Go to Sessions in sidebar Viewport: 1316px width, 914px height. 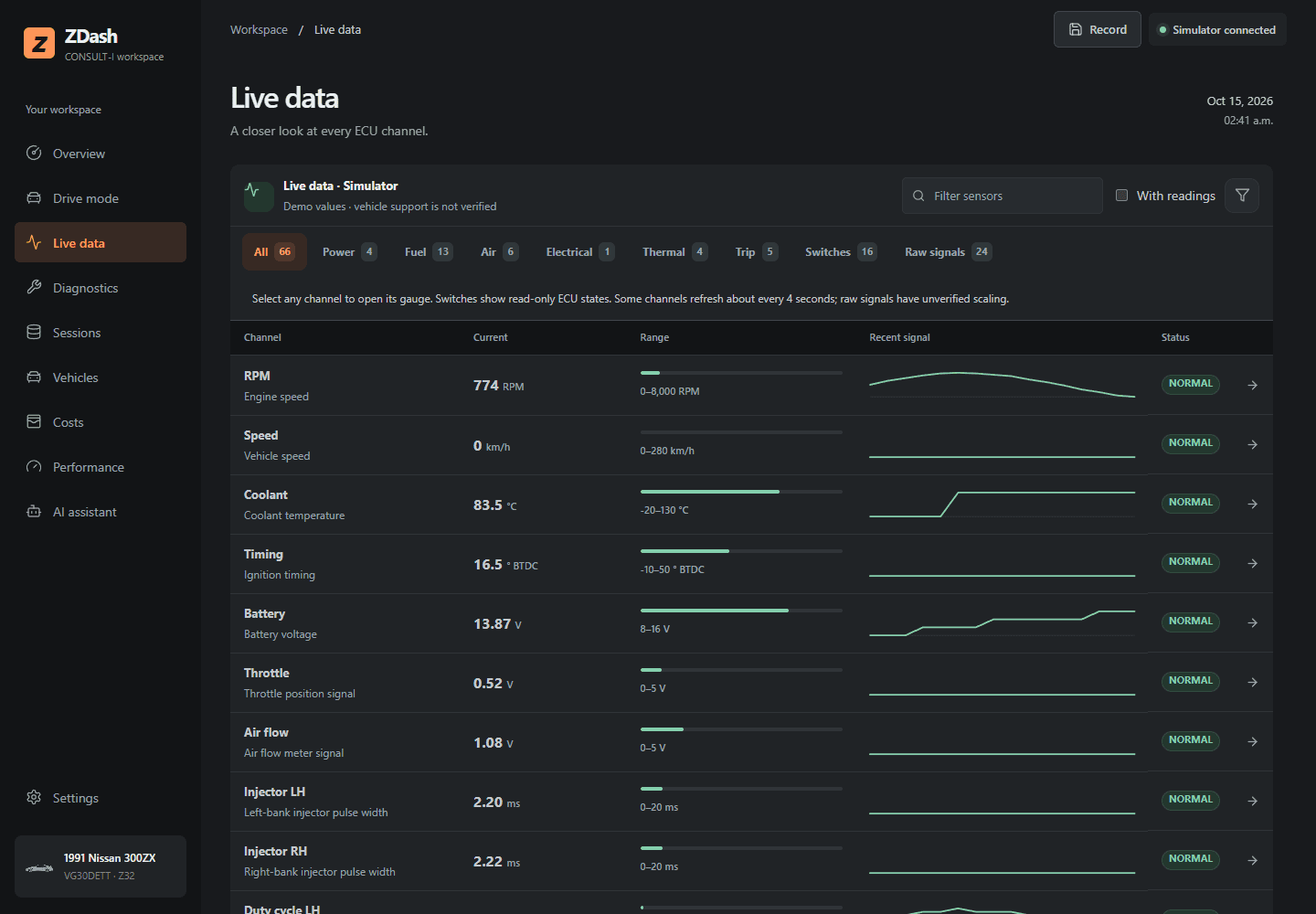click(101, 333)
